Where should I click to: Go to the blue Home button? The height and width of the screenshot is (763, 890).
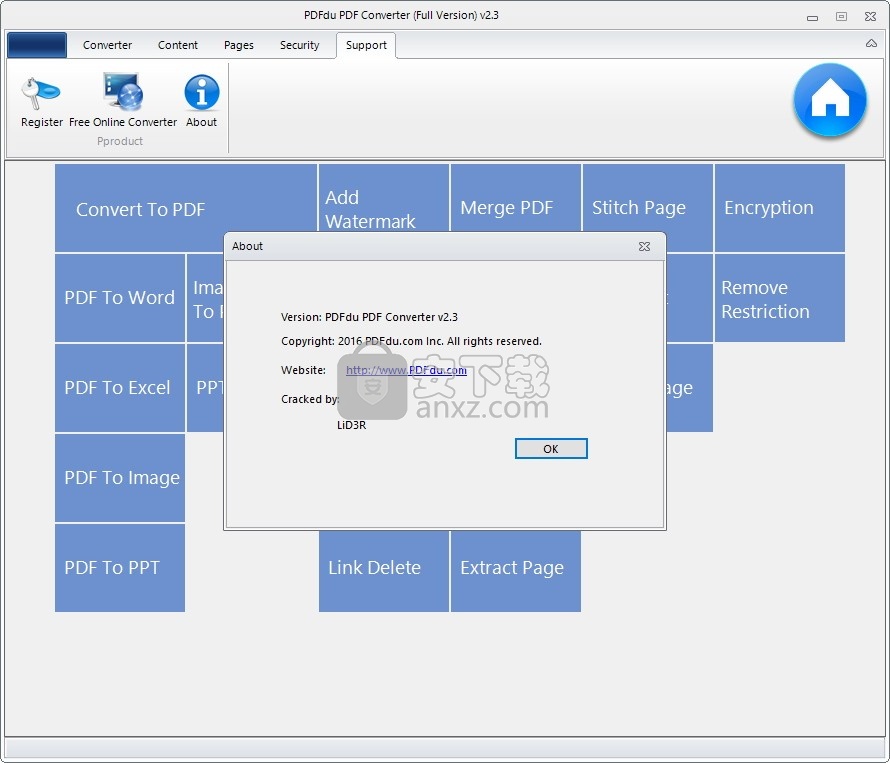point(830,100)
